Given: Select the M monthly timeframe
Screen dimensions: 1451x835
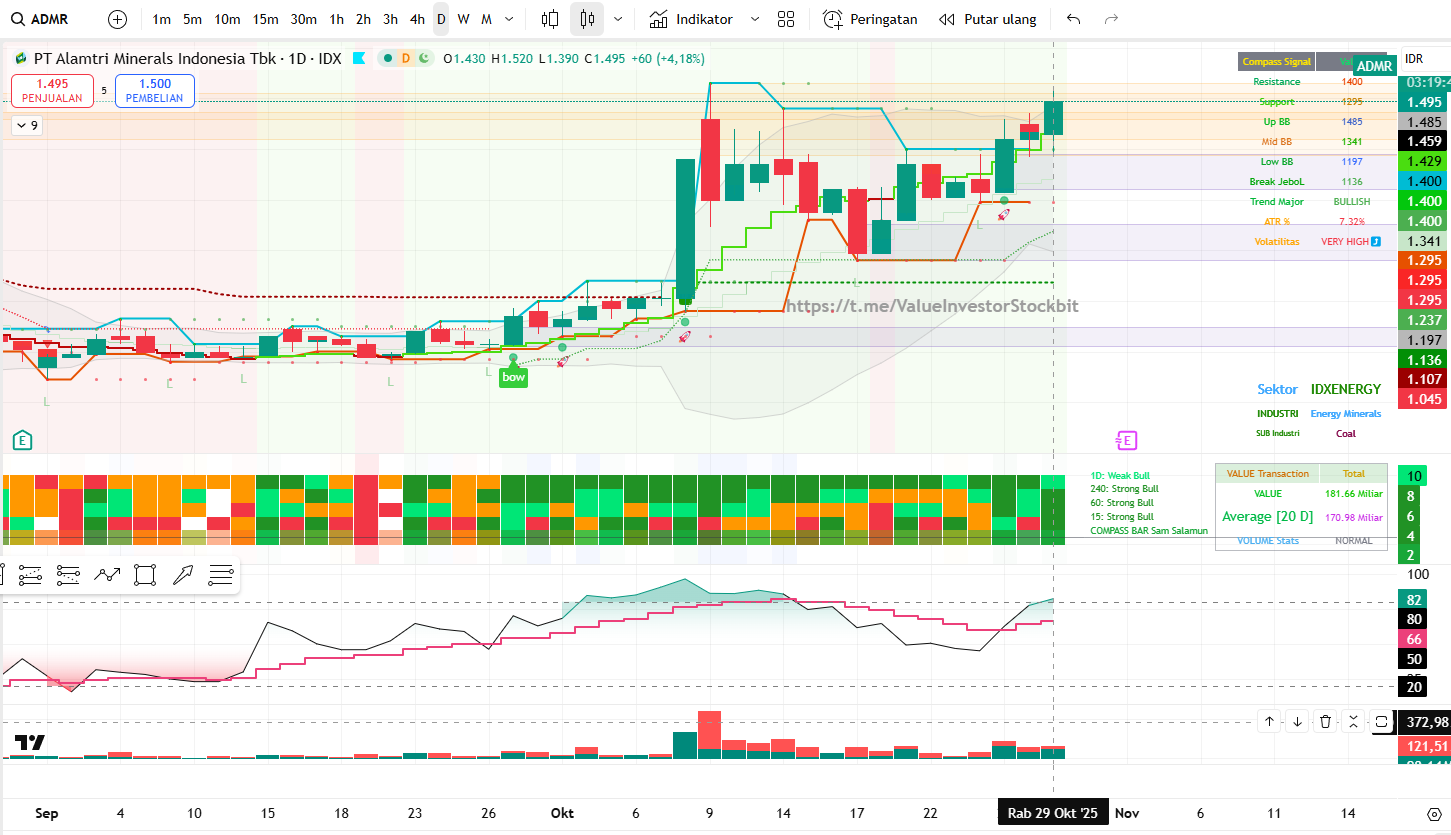Looking at the screenshot, I should [486, 19].
